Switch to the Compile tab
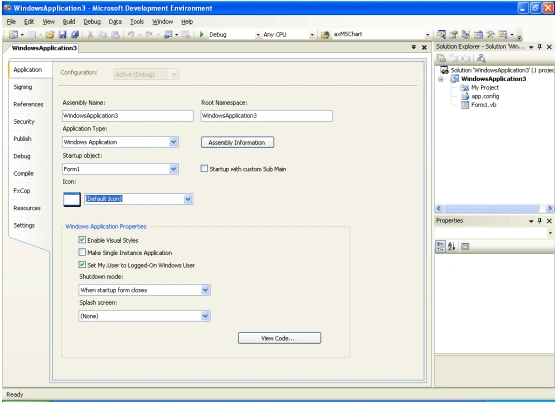557x404 pixels. coord(23,173)
